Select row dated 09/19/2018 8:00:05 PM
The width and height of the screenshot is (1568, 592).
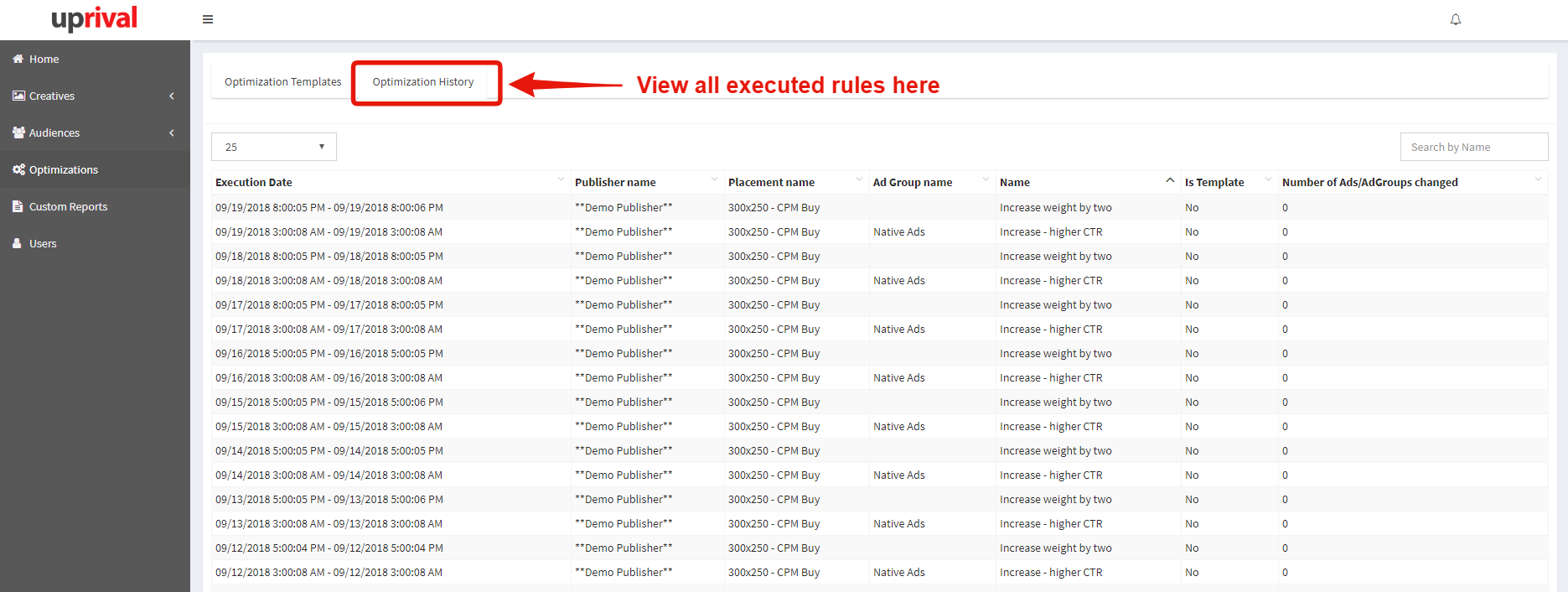point(880,207)
